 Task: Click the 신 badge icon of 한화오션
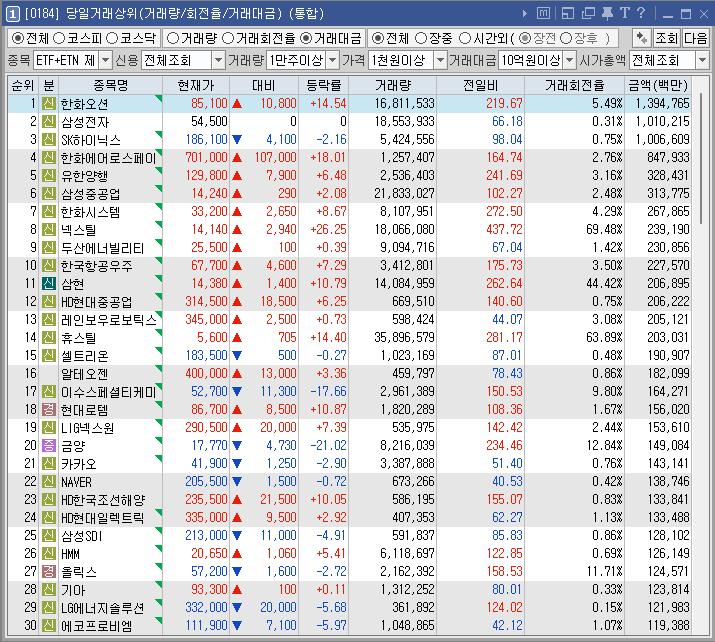pos(49,104)
